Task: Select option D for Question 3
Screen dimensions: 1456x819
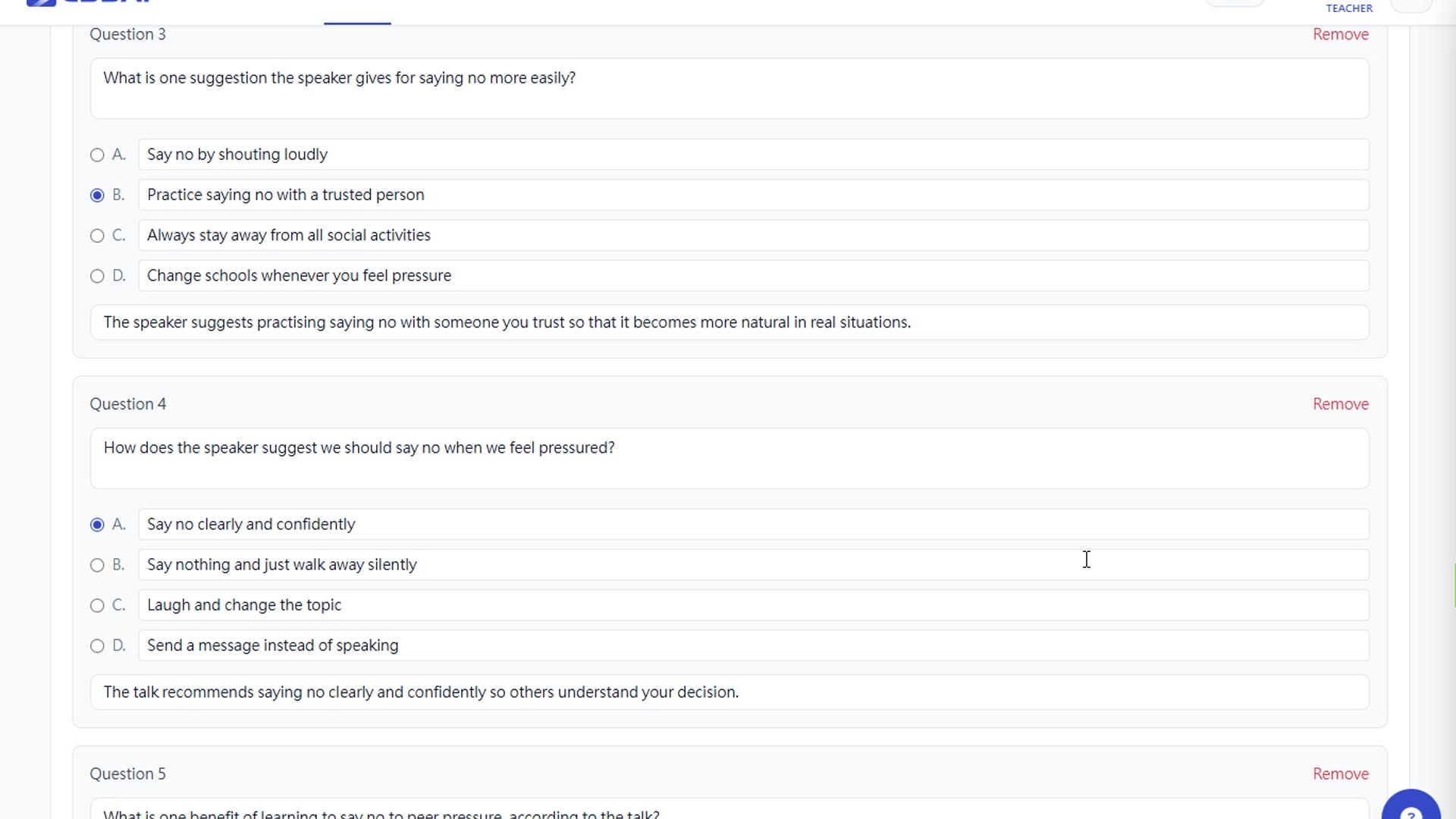Action: click(x=97, y=276)
